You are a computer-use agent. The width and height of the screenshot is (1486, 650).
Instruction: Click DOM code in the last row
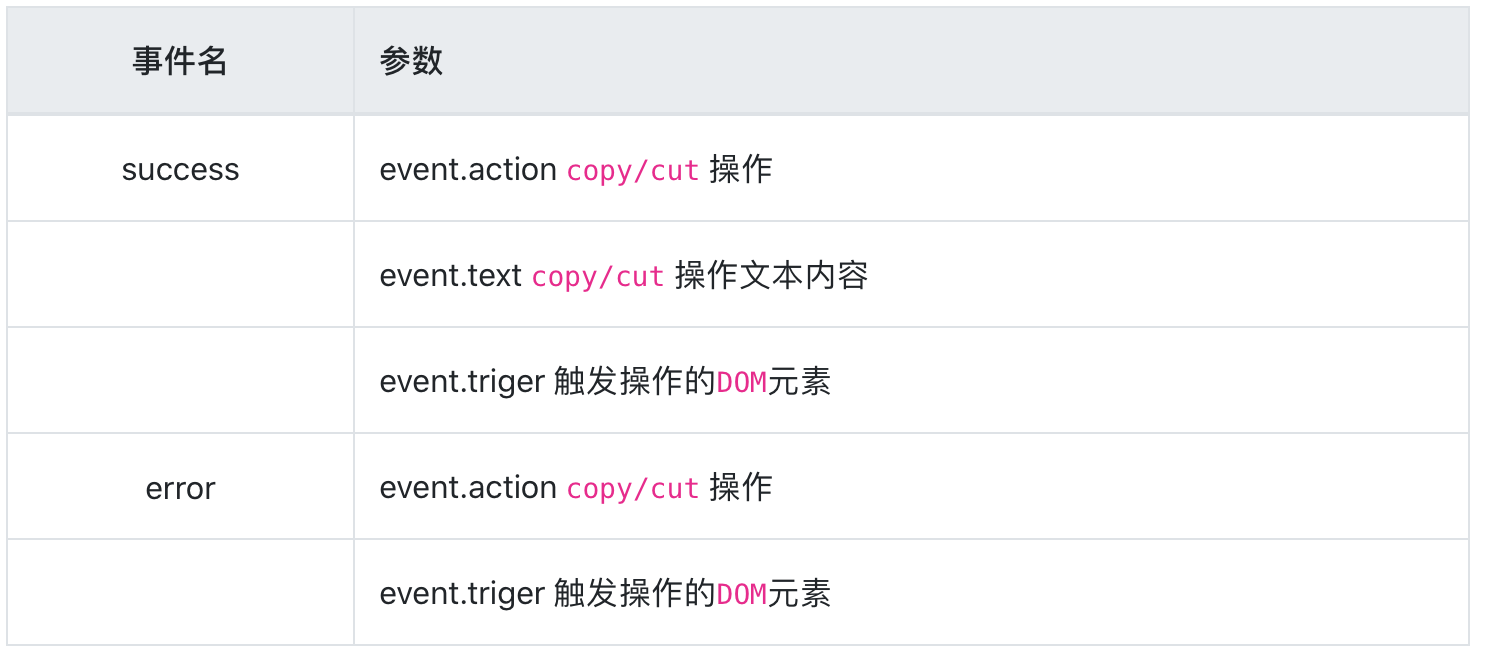coord(742,594)
